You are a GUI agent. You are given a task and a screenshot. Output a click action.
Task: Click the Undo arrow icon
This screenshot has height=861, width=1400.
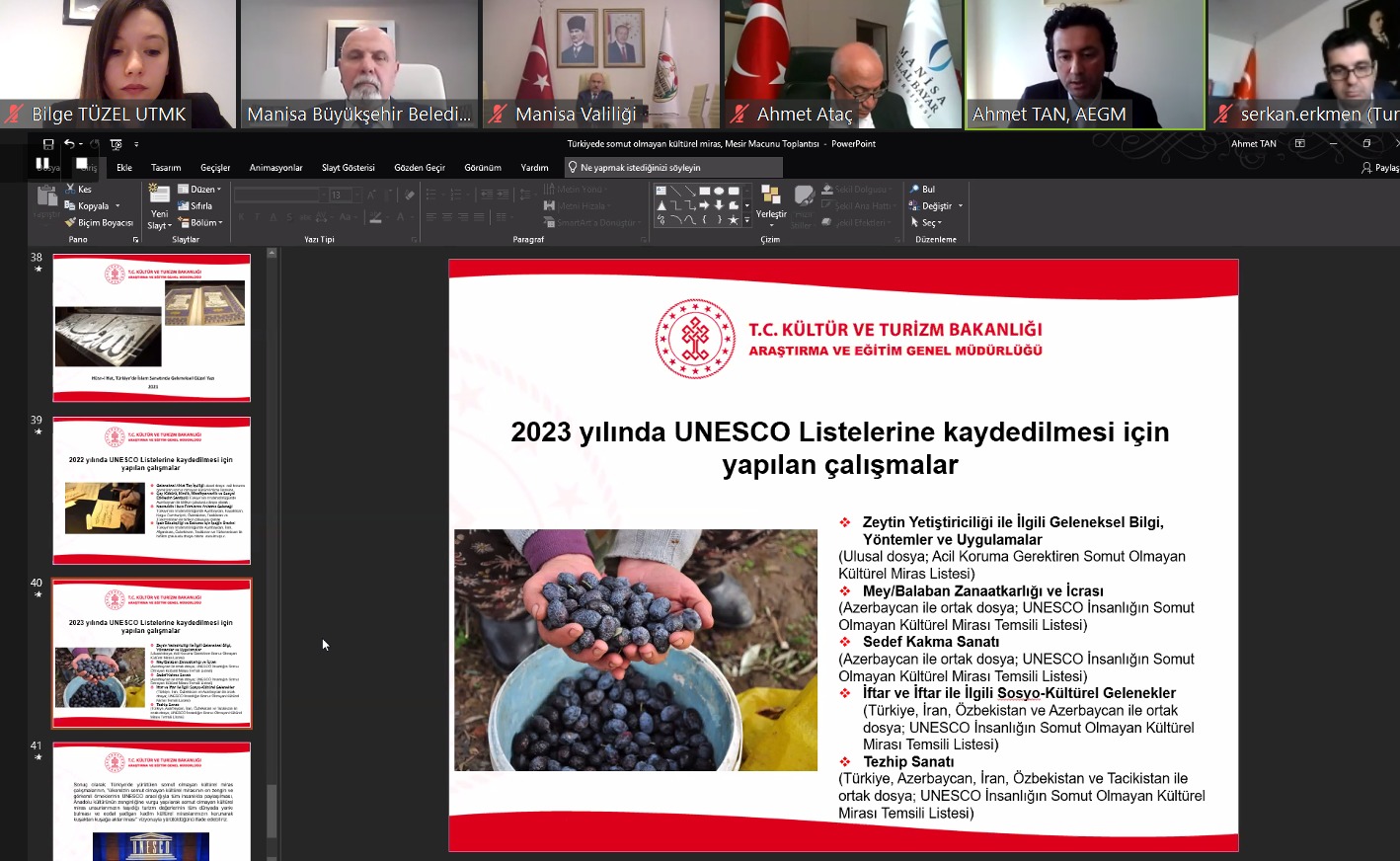tap(69, 144)
